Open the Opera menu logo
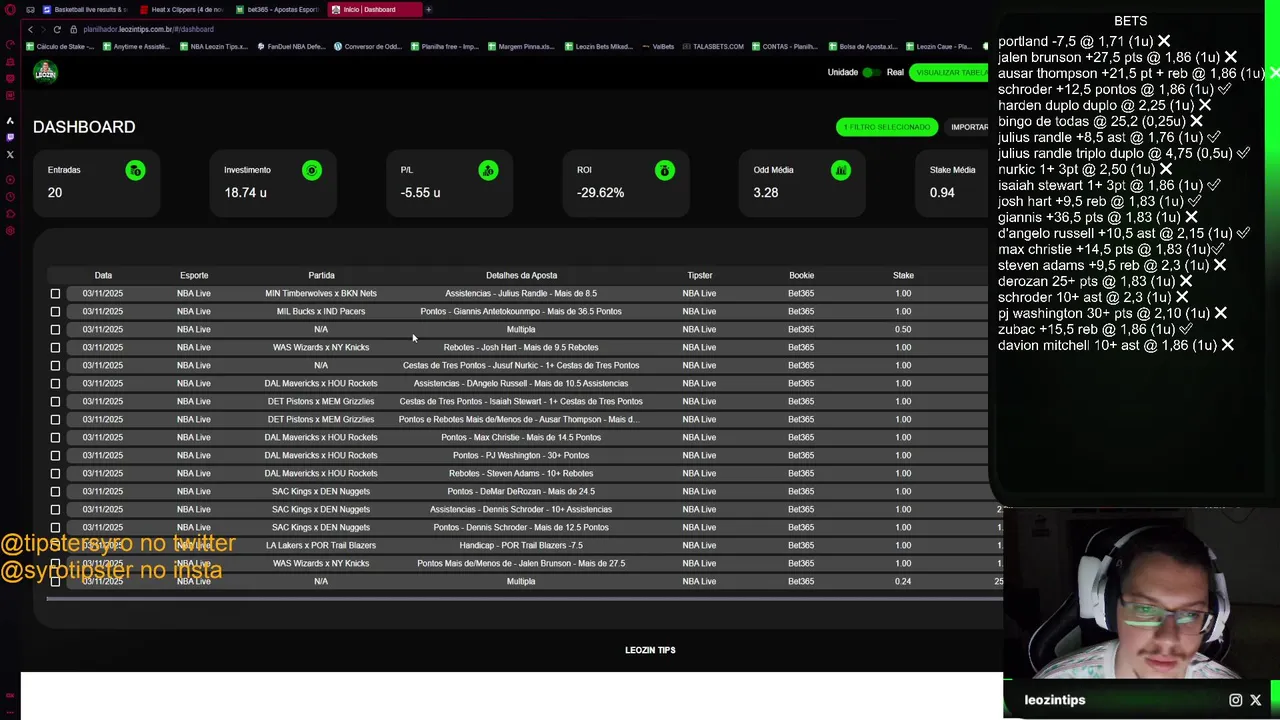The width and height of the screenshot is (1280, 720). [10, 9]
